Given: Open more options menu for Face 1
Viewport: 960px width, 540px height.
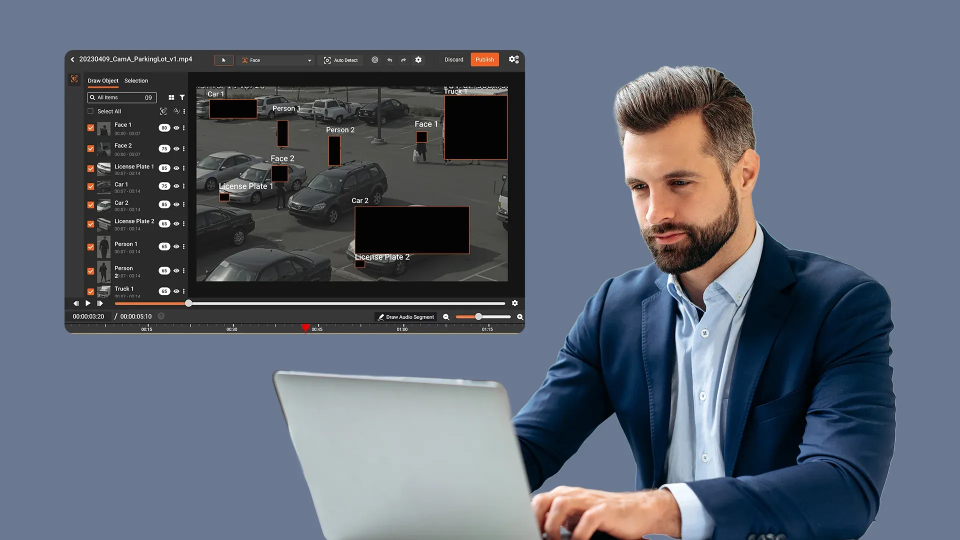Looking at the screenshot, I should click(x=184, y=128).
